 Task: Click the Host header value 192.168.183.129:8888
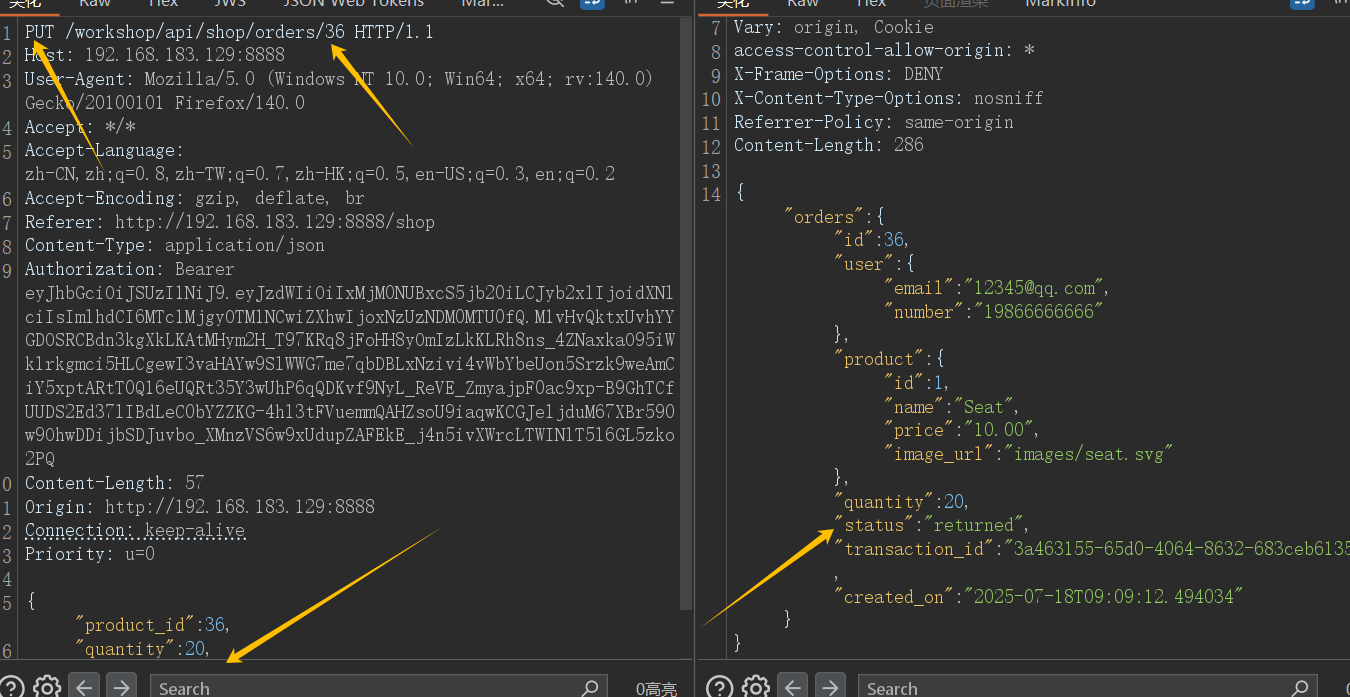coord(185,55)
